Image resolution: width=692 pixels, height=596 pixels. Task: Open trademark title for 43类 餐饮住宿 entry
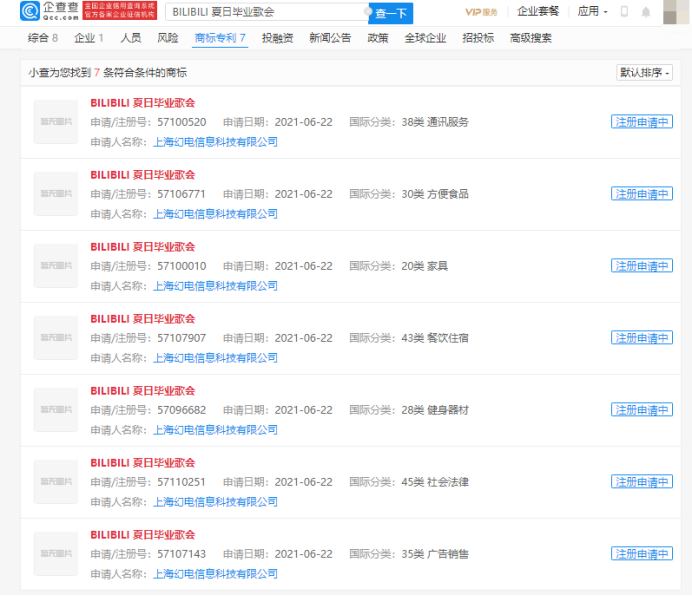click(143, 319)
